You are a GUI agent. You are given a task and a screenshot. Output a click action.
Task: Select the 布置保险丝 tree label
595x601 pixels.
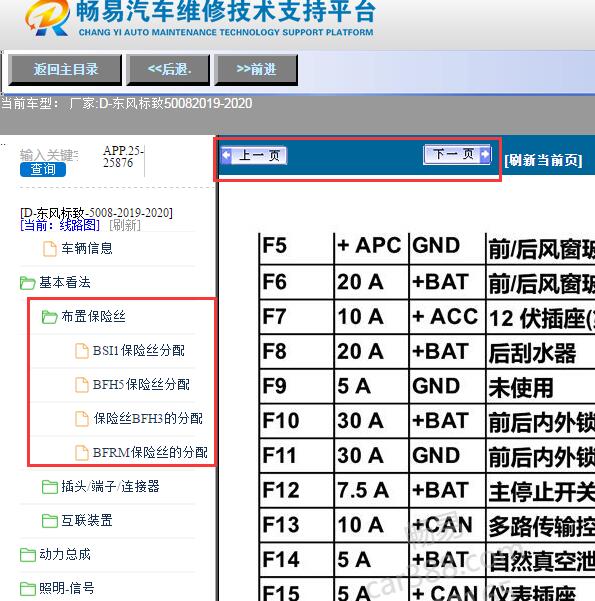click(93, 317)
